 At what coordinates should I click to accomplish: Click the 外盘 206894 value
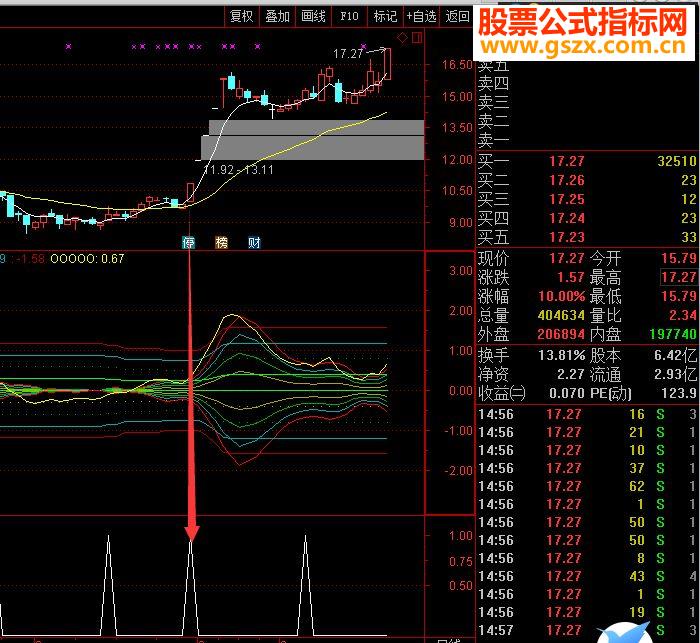click(x=561, y=334)
